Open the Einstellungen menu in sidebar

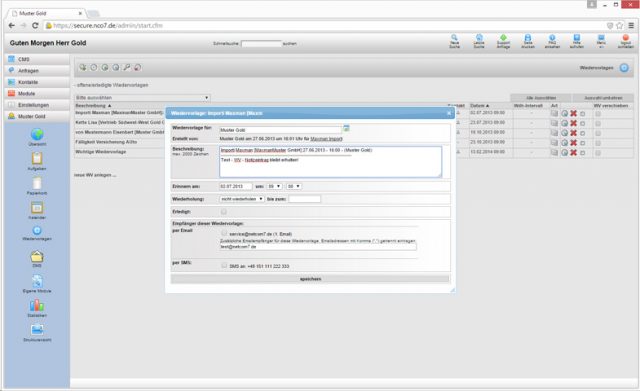[38, 105]
